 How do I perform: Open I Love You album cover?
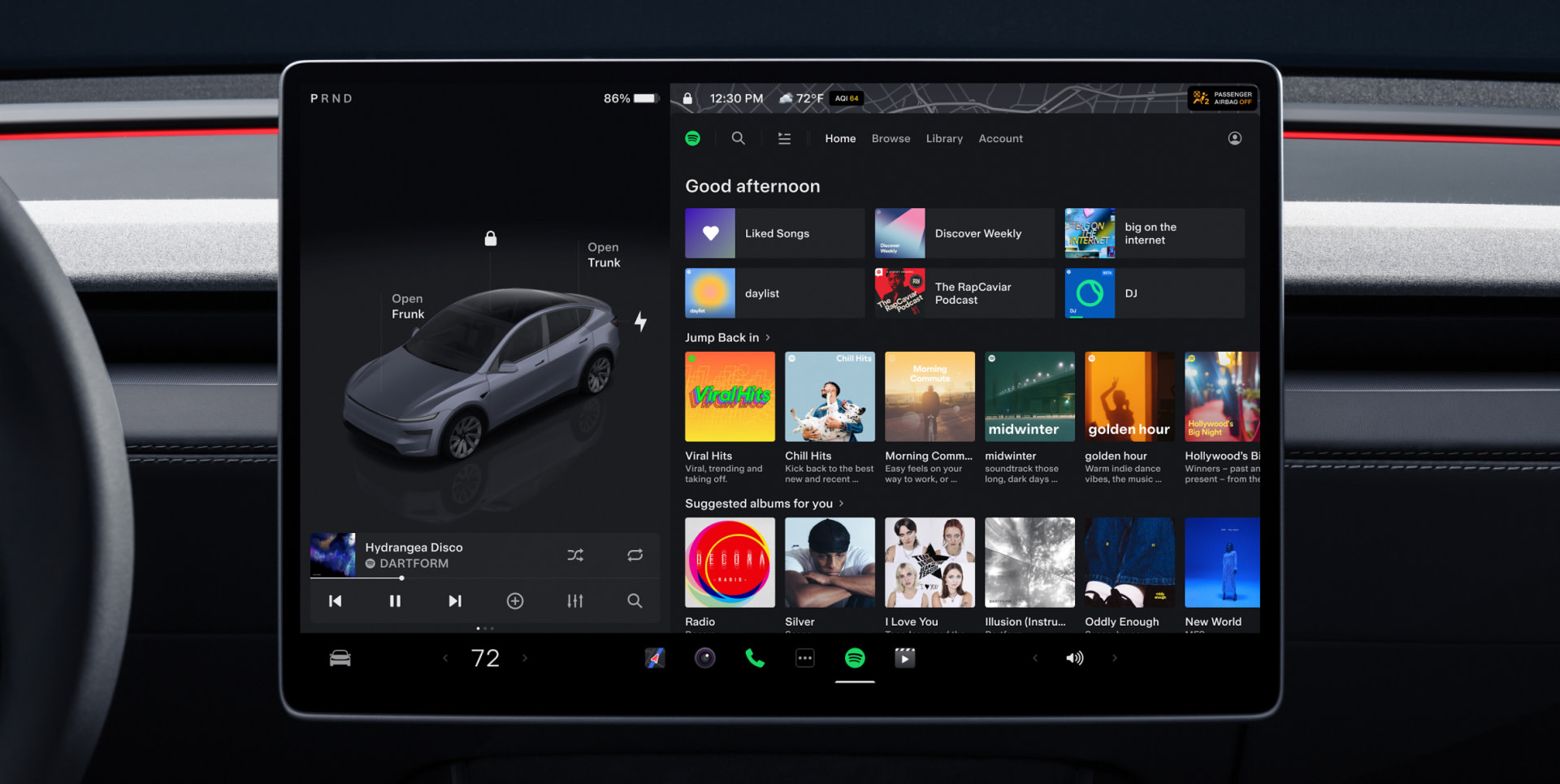(x=929, y=562)
